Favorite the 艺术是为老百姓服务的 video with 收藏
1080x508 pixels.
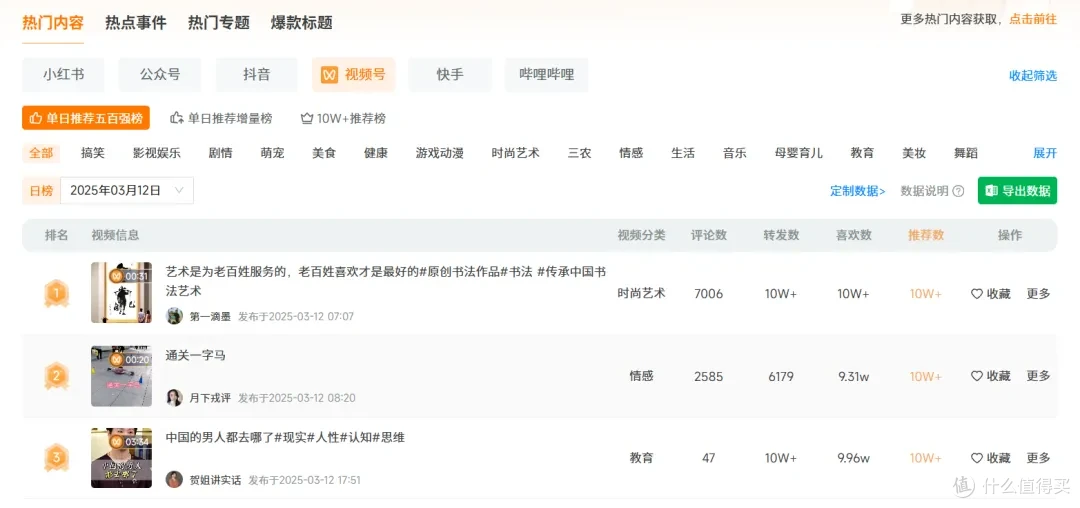pyautogui.click(x=990, y=294)
